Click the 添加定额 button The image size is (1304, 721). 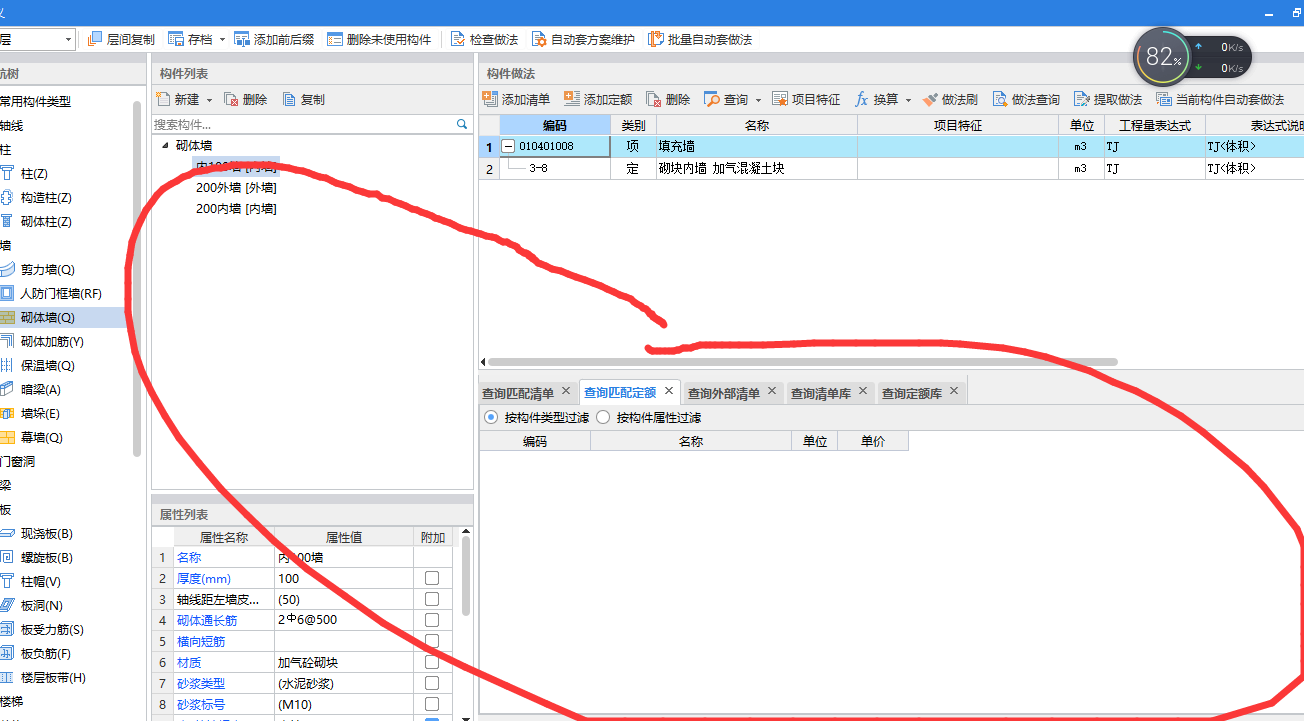598,99
